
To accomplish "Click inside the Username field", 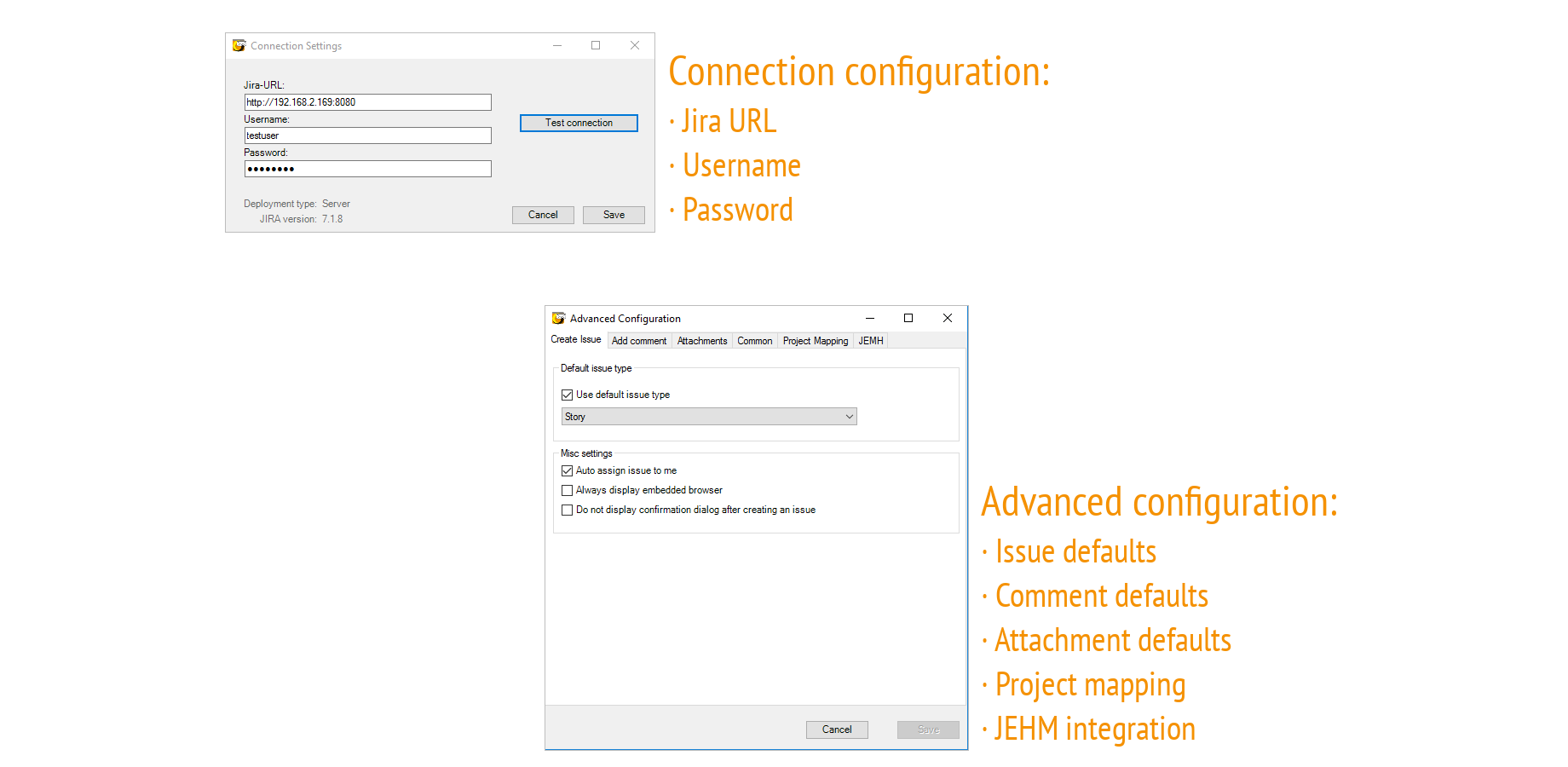I will coord(367,136).
